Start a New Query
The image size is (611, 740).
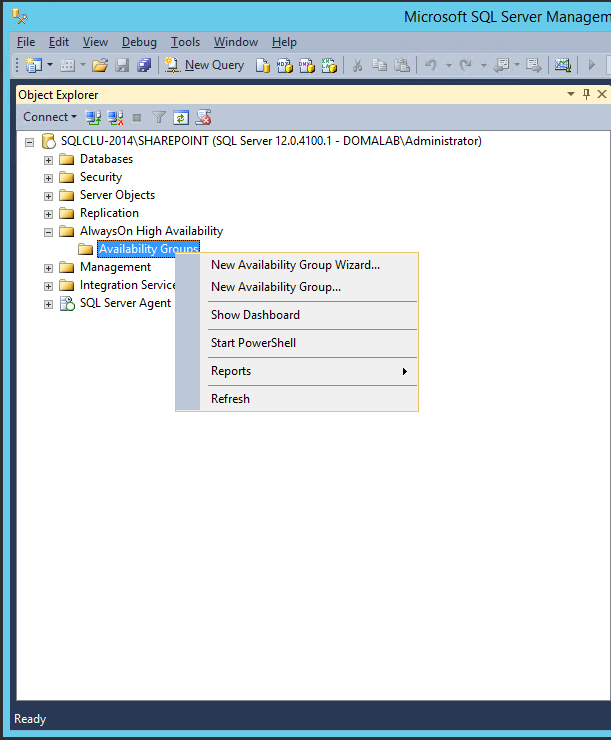click(204, 65)
